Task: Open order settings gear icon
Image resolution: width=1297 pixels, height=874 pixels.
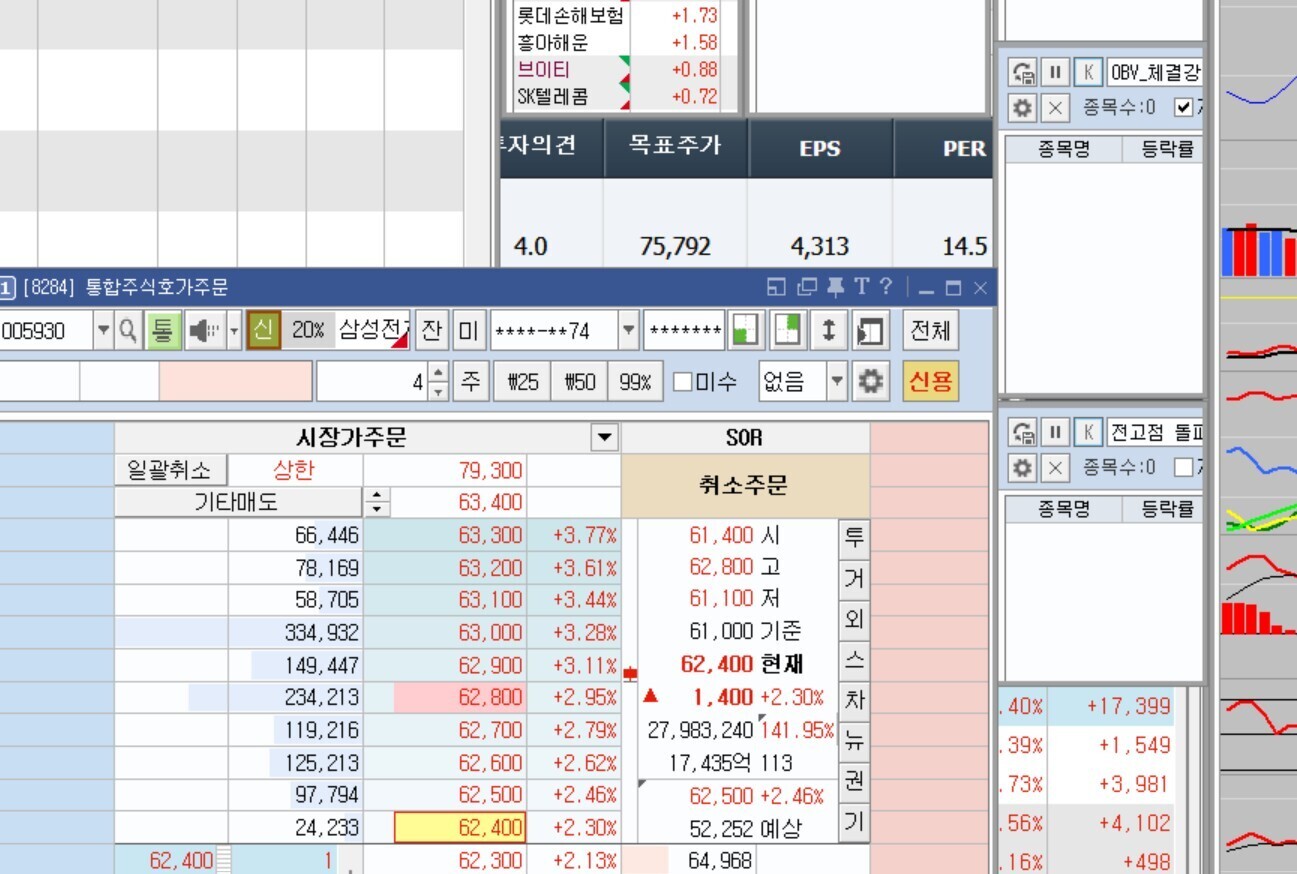Action: [x=872, y=382]
